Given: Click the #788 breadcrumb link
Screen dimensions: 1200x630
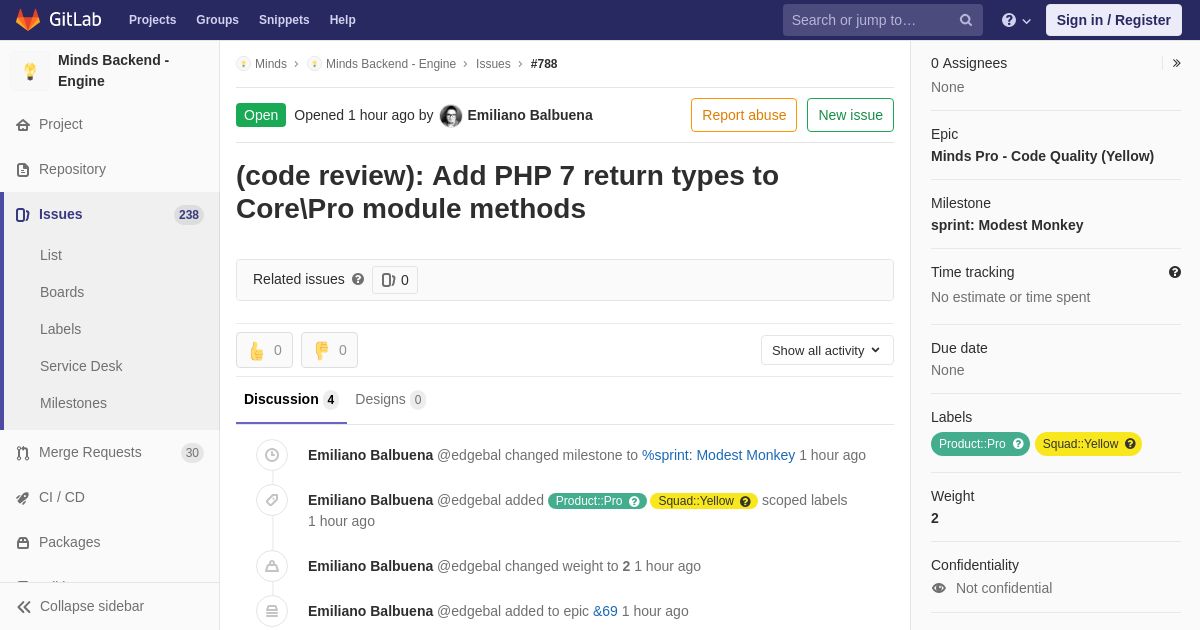Looking at the screenshot, I should click(x=544, y=64).
